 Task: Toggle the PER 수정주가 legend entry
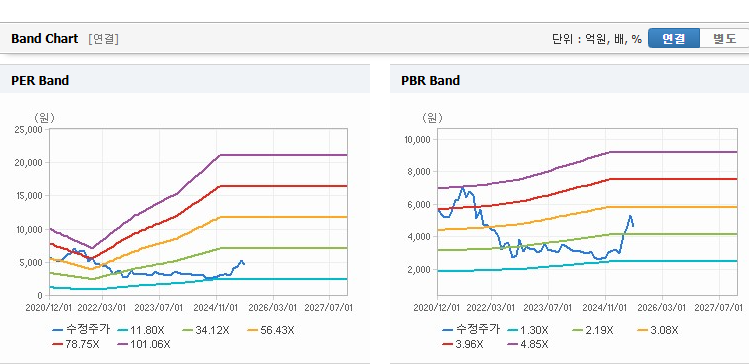[x=81, y=330]
